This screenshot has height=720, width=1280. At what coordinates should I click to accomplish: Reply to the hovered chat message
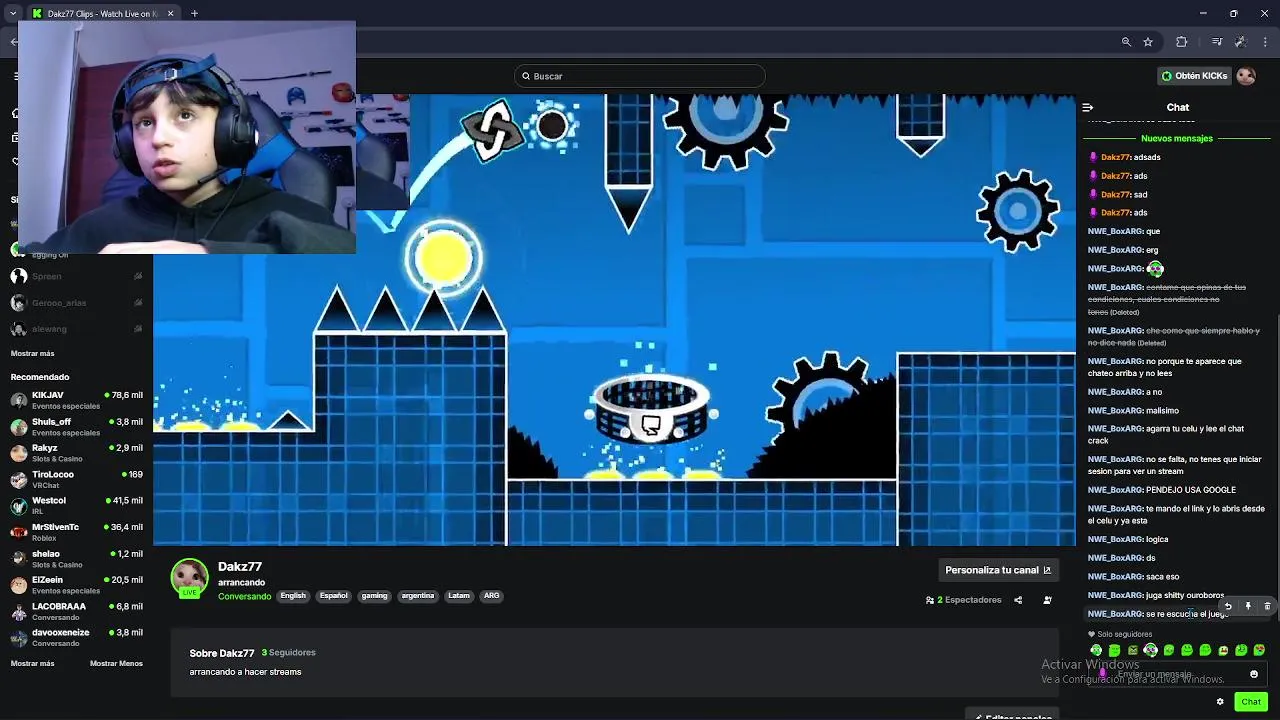(1228, 606)
